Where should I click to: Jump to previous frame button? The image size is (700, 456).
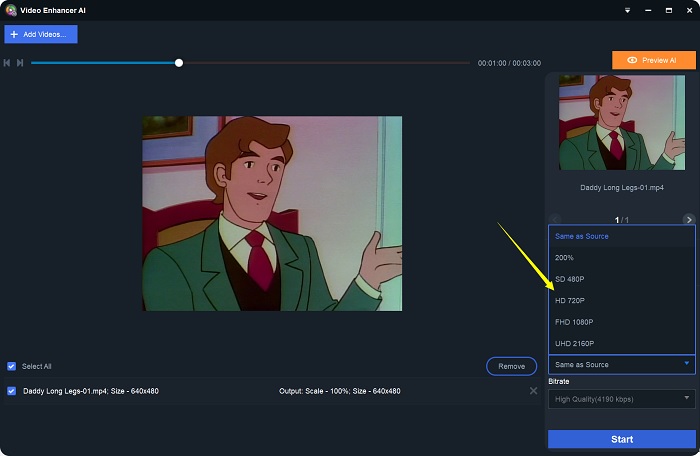[7, 63]
